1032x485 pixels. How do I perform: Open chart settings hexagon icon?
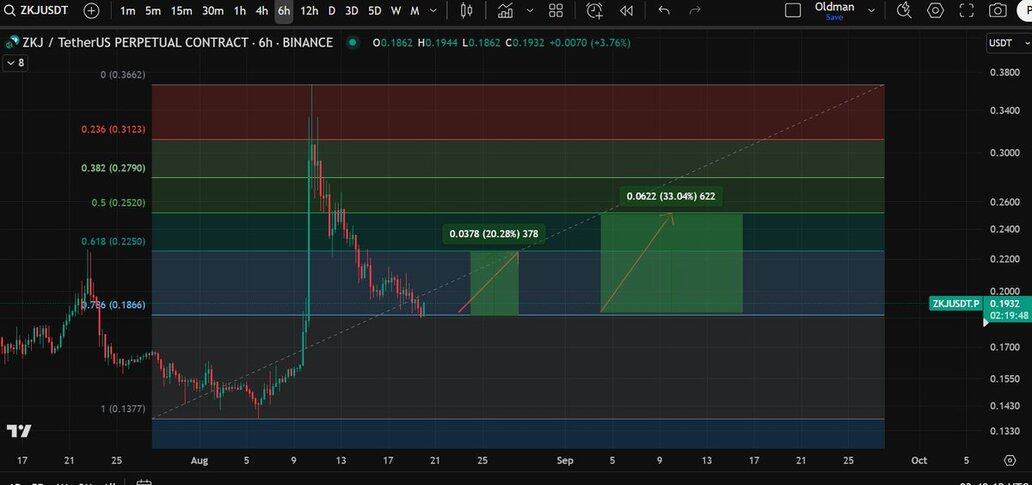click(x=935, y=11)
